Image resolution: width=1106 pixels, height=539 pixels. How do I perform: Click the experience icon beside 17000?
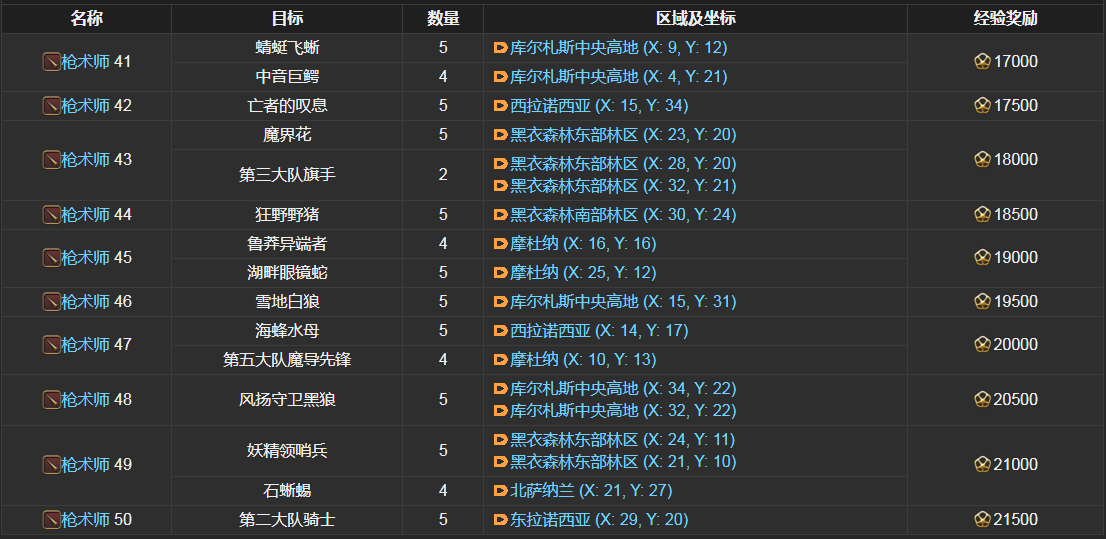[983, 62]
